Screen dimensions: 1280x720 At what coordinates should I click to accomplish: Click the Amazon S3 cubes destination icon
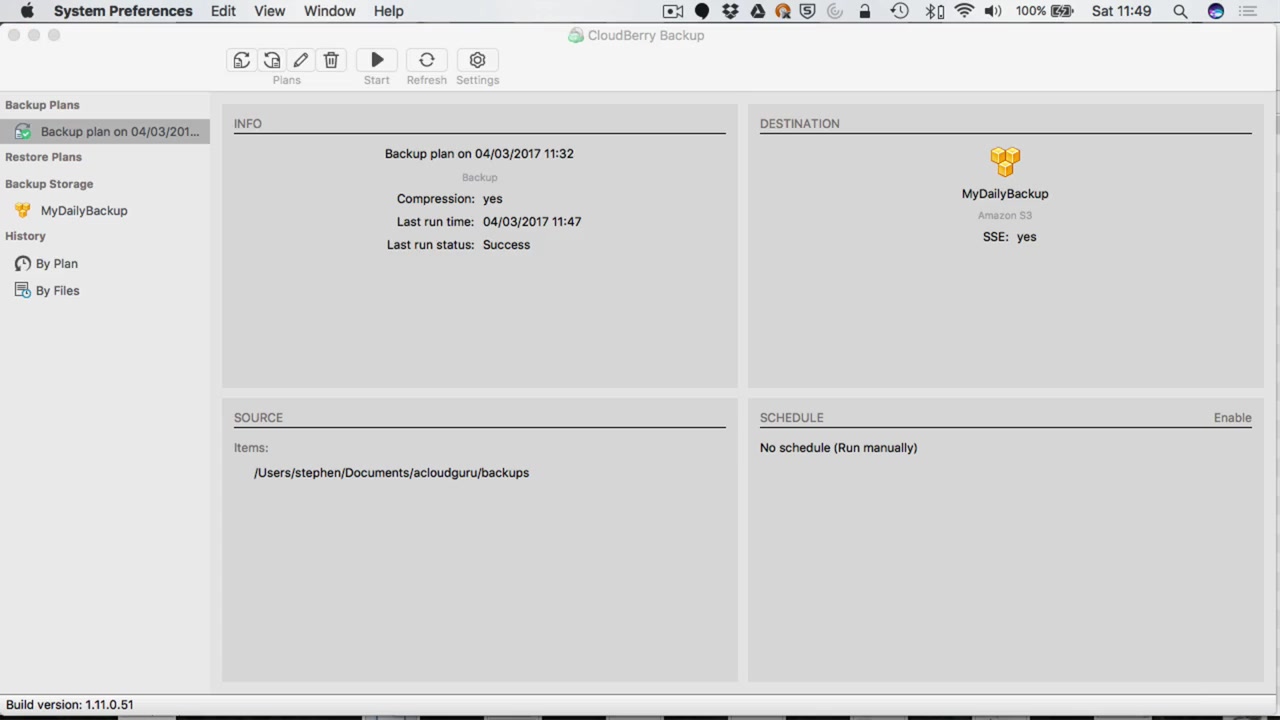coord(1005,162)
